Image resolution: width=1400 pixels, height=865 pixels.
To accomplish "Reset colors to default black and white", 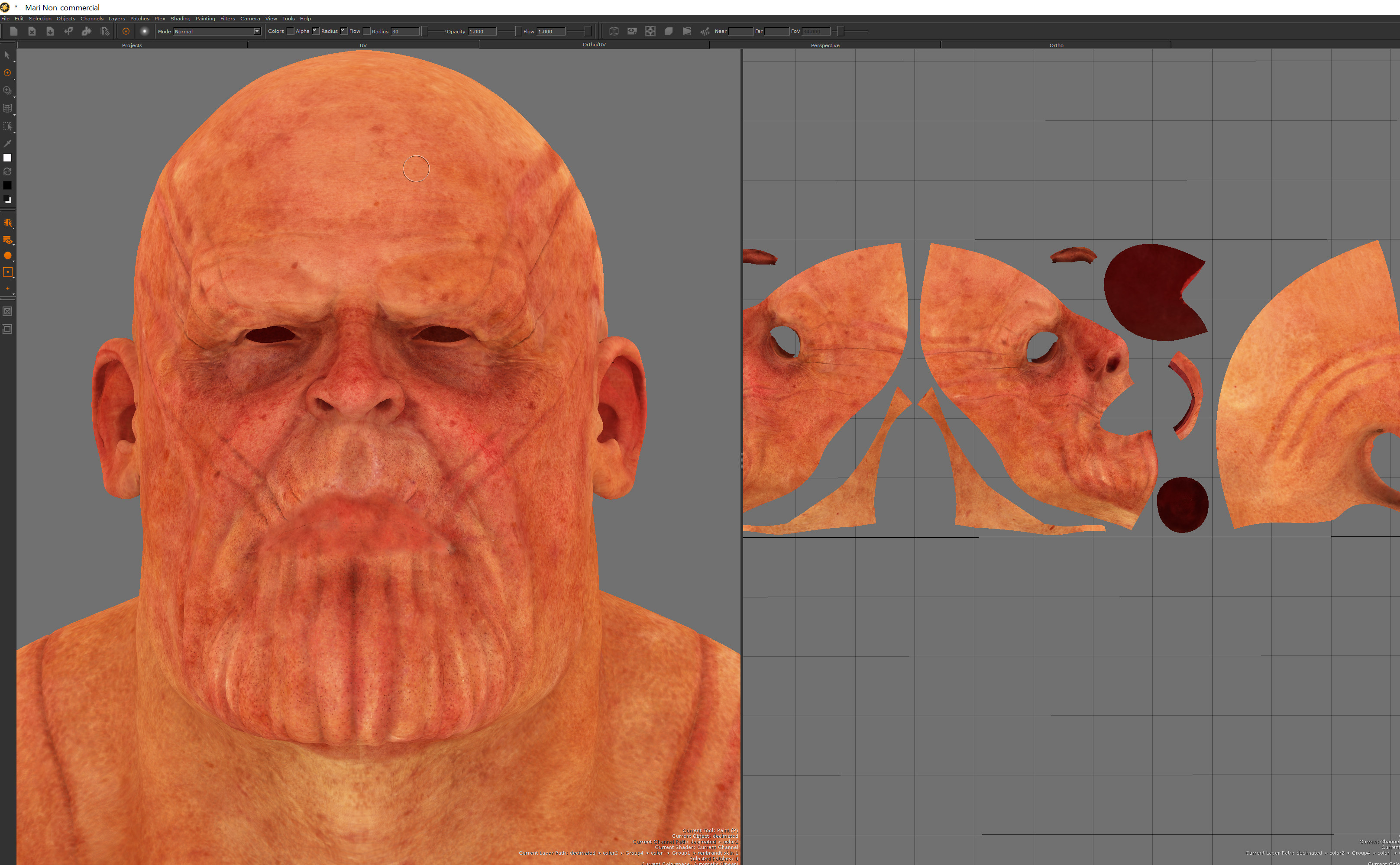I will pyautogui.click(x=7, y=200).
